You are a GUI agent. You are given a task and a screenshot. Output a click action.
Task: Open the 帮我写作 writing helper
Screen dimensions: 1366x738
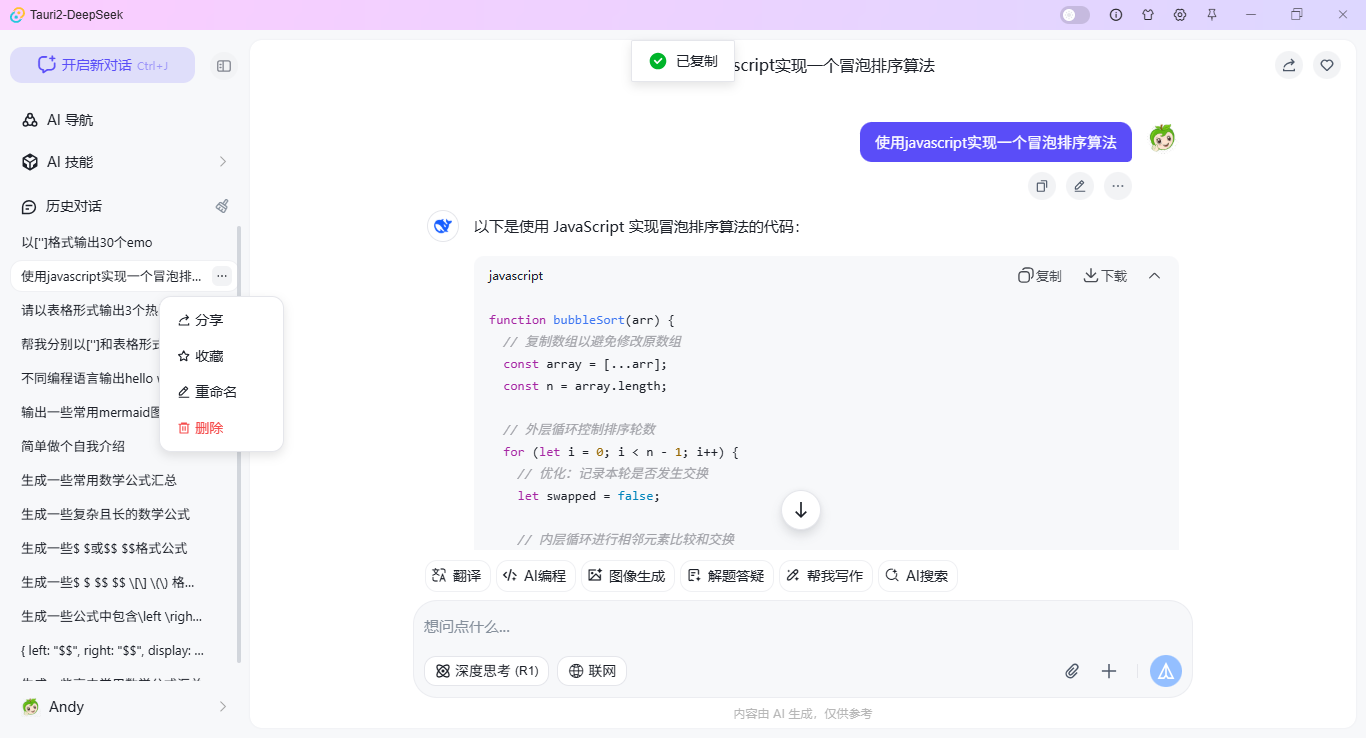coord(825,575)
